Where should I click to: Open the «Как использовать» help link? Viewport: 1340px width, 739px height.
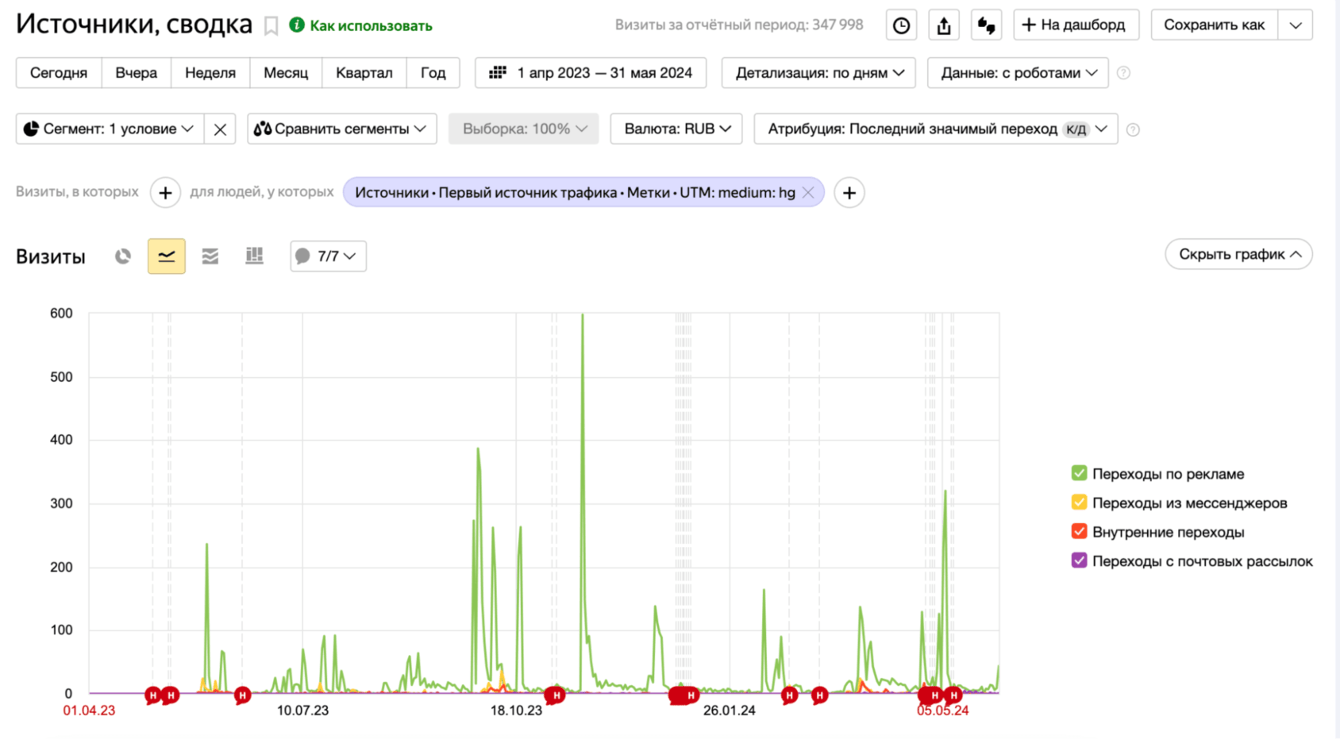[361, 26]
